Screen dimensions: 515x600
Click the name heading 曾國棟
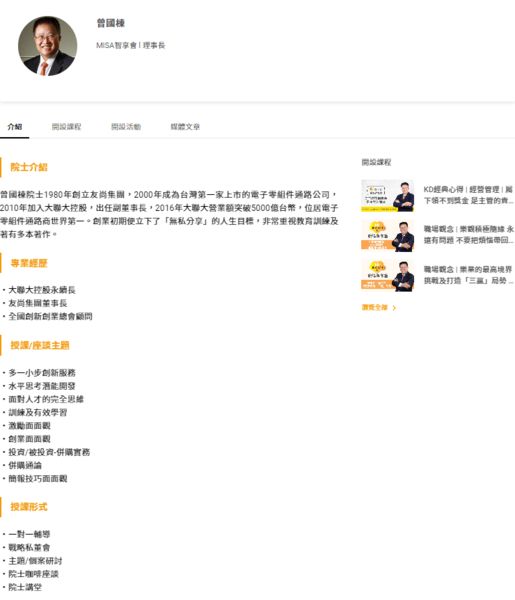pyautogui.click(x=111, y=23)
